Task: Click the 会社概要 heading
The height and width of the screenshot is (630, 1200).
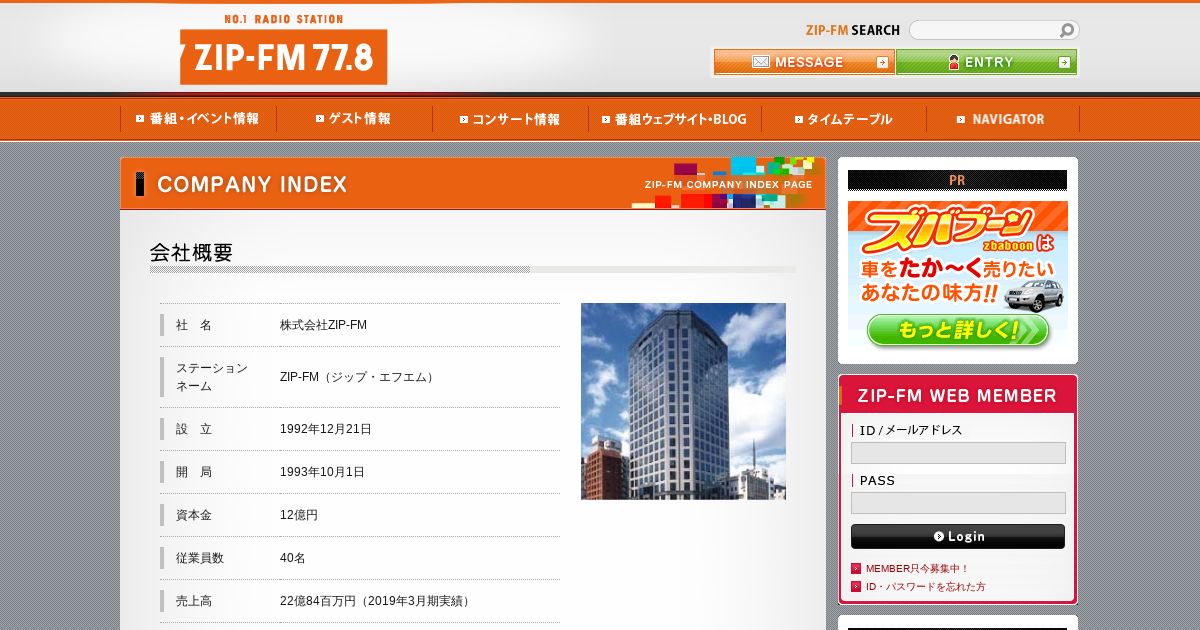Action: coord(191,253)
